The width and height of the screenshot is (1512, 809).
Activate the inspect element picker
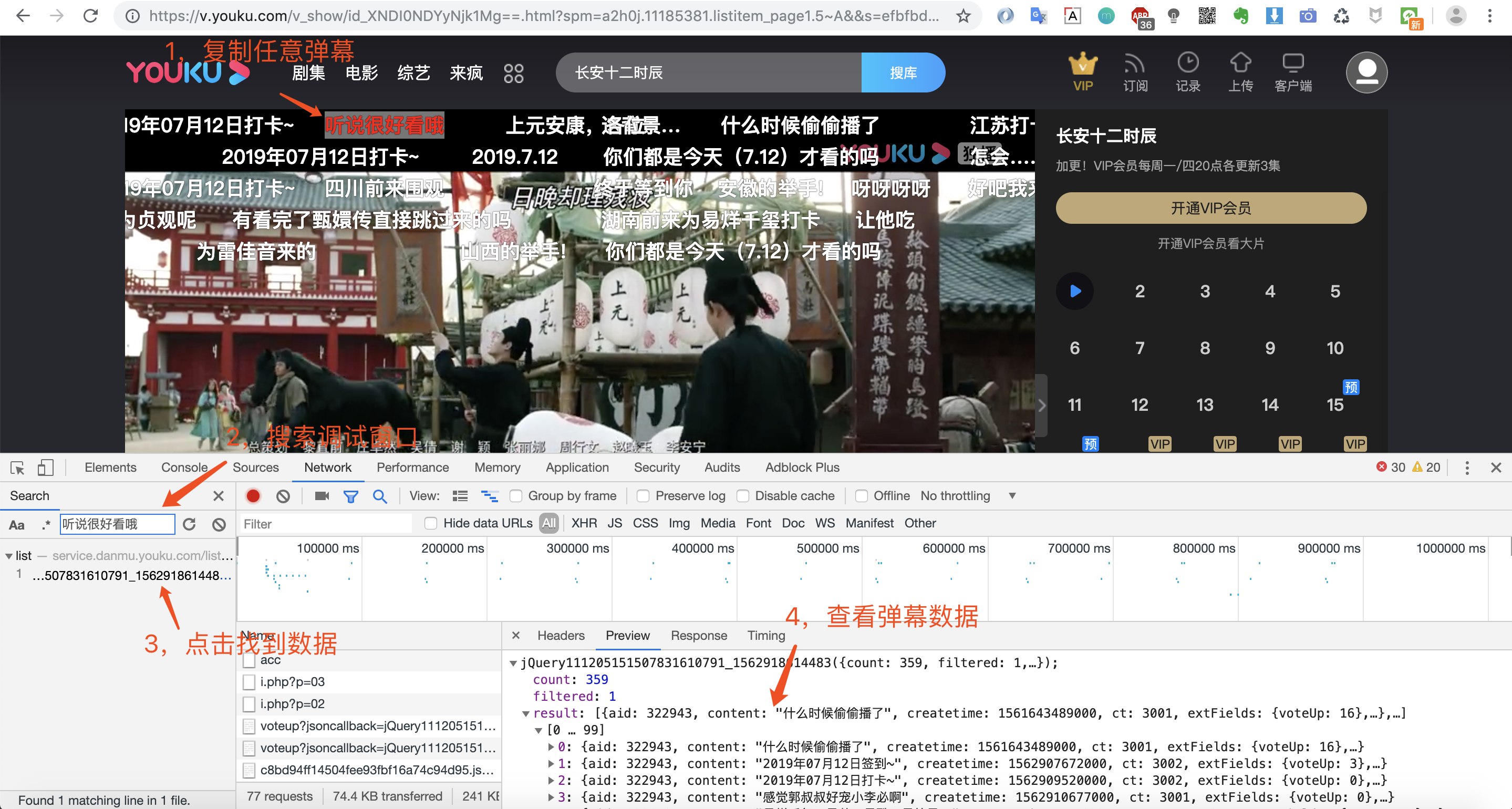coord(17,468)
